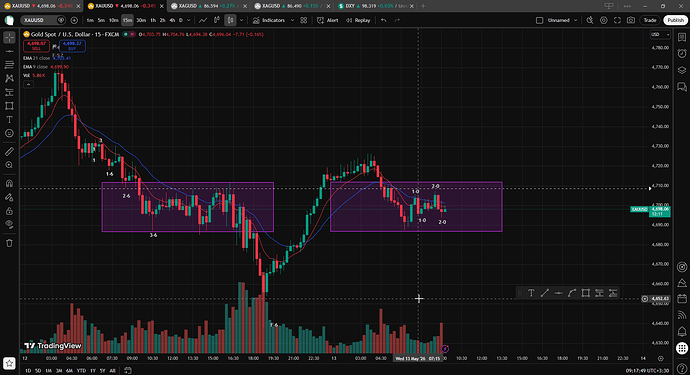This screenshot has width=690, height=375.
Task: Collapse the indicator legend chevron
Action: pos(28,84)
